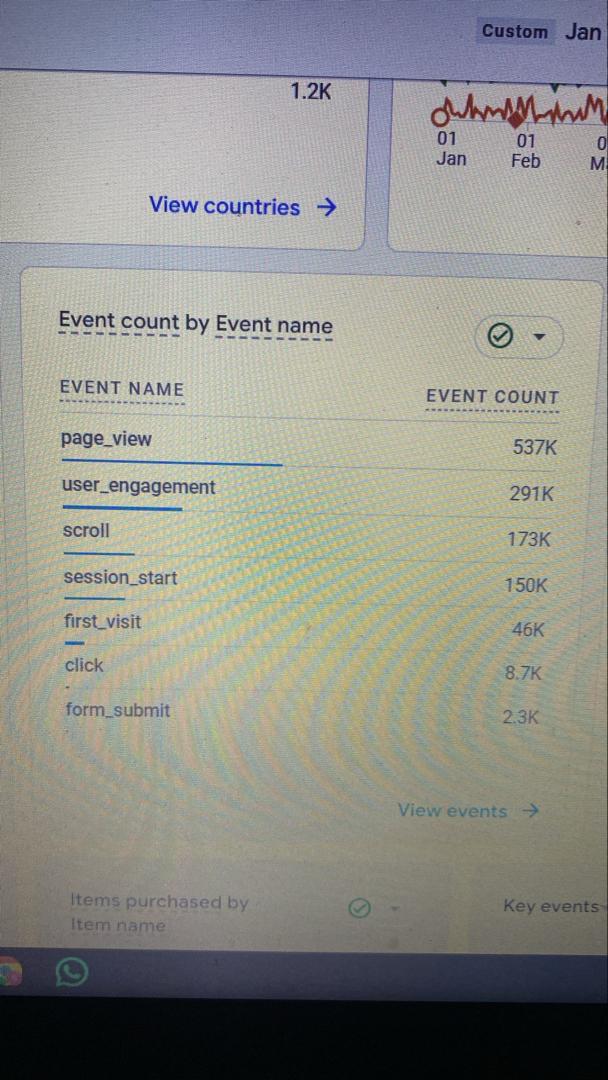Click the scroll event name
The image size is (608, 1080).
tap(86, 531)
